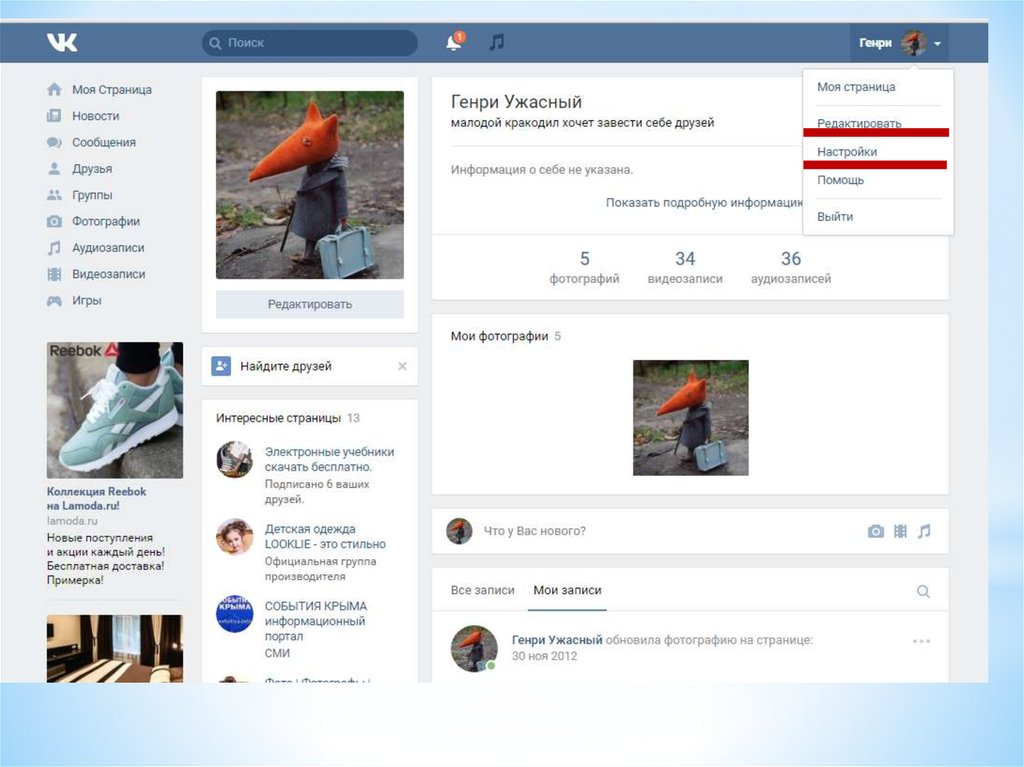This screenshot has width=1024, height=767.
Task: Attach audio with the music note icon in post box
Action: [924, 531]
